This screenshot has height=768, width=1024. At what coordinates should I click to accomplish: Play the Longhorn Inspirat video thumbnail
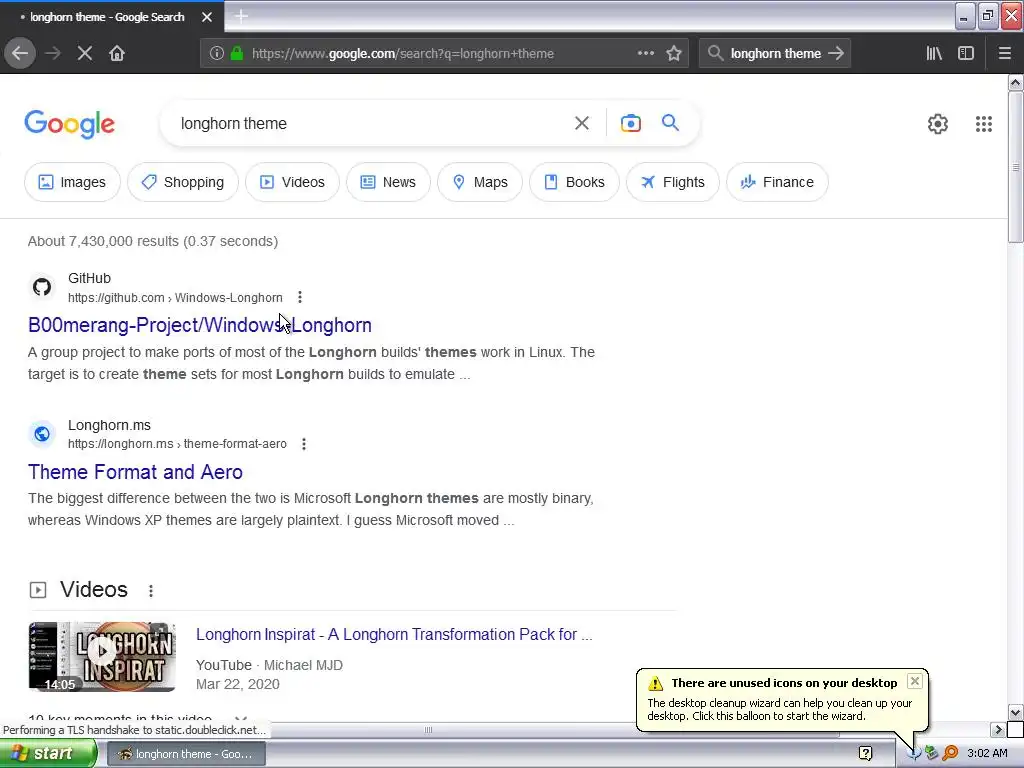102,656
